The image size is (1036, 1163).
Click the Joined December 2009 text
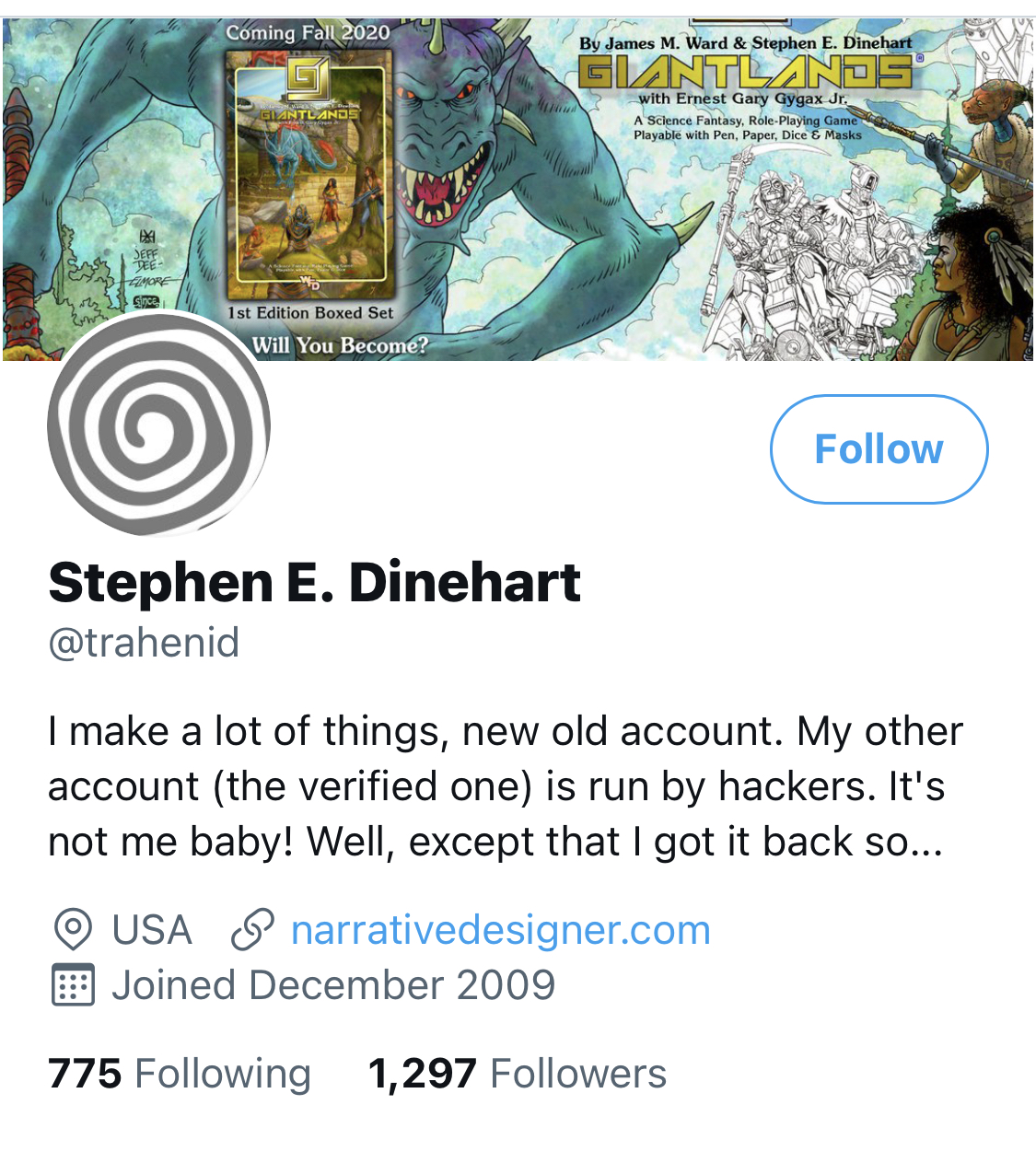(333, 985)
